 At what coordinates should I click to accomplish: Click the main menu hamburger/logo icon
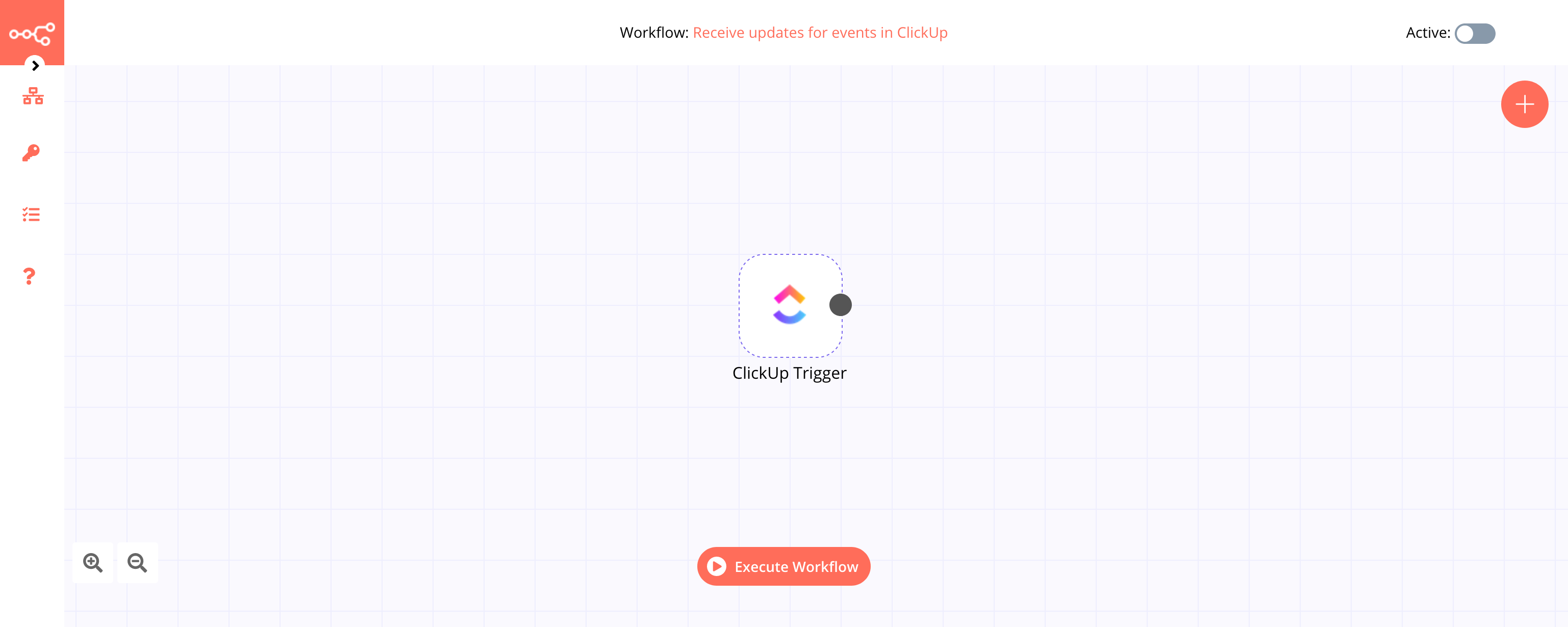click(32, 33)
